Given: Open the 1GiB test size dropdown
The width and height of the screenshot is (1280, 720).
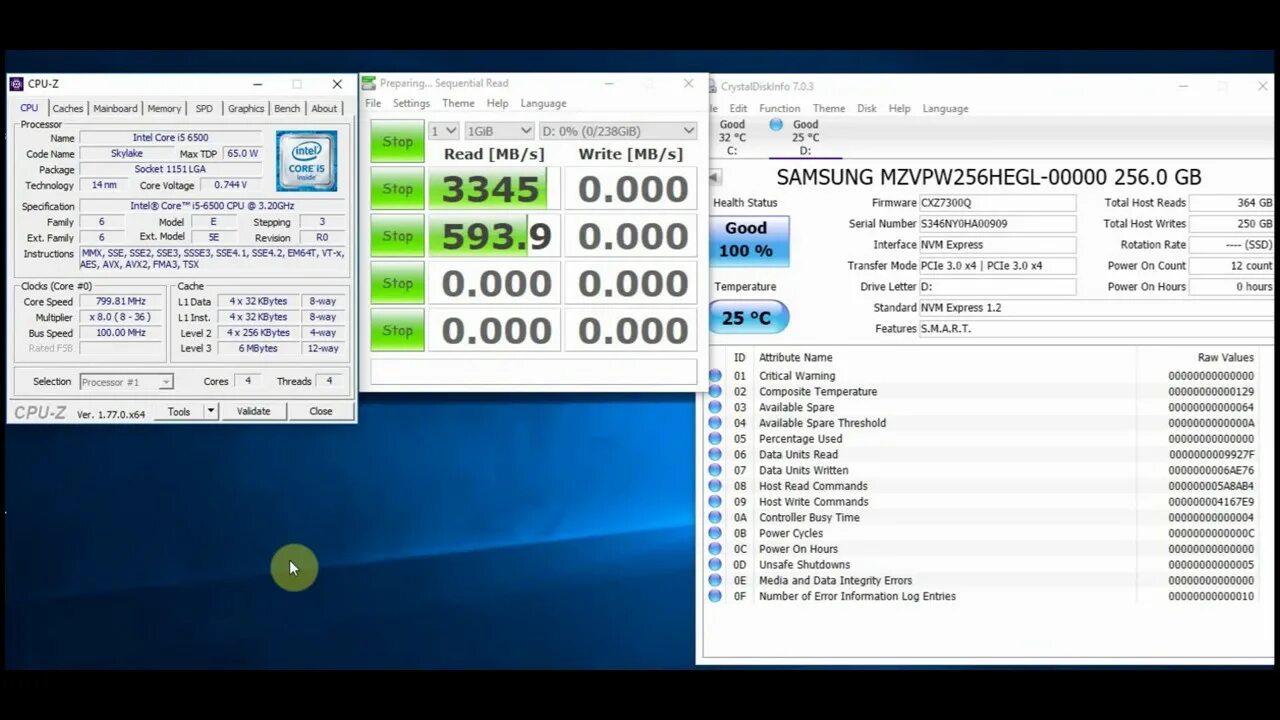Looking at the screenshot, I should (498, 131).
